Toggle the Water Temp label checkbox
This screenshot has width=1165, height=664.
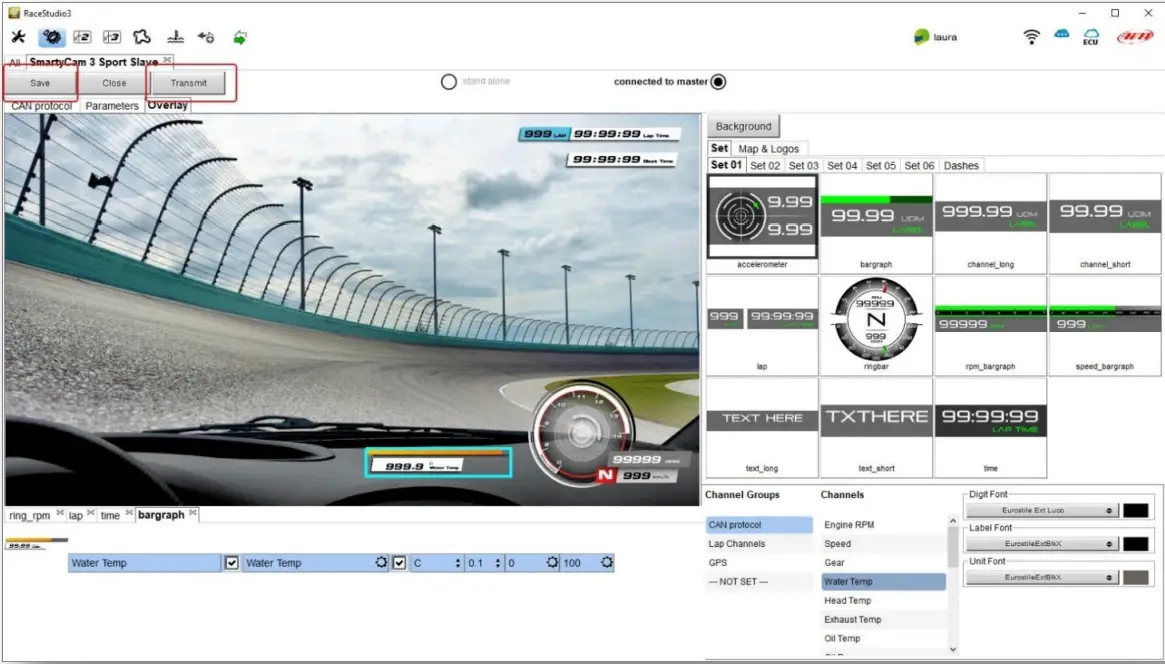tap(230, 562)
